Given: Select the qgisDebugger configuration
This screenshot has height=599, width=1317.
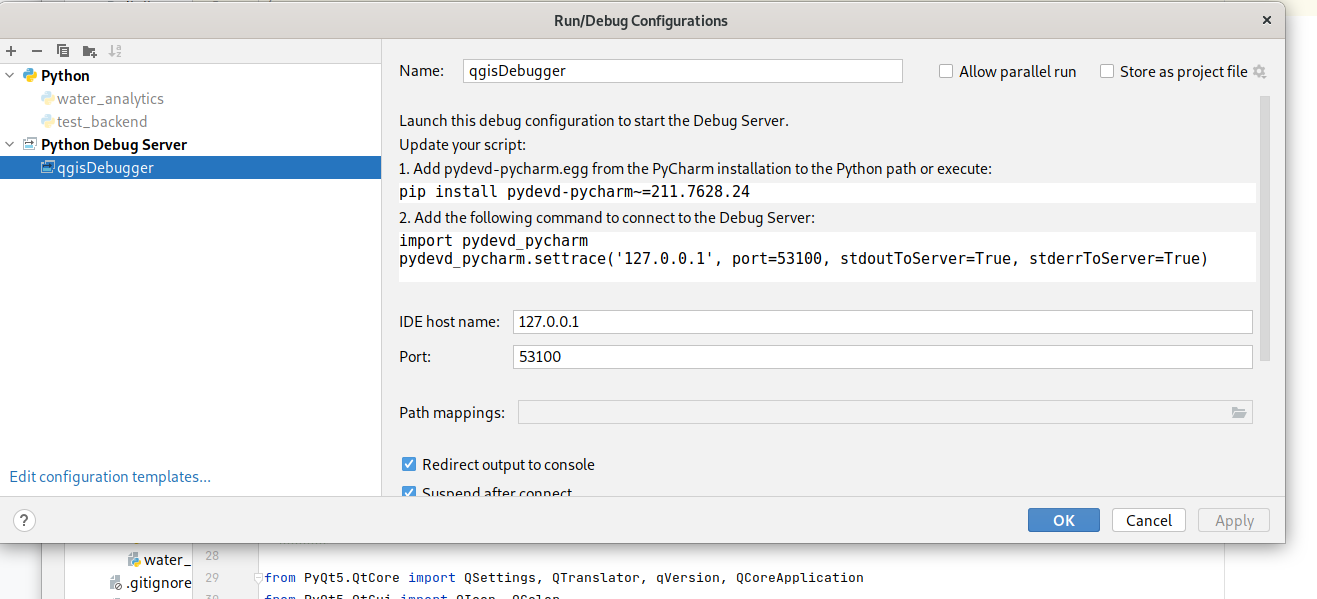Looking at the screenshot, I should (190, 168).
